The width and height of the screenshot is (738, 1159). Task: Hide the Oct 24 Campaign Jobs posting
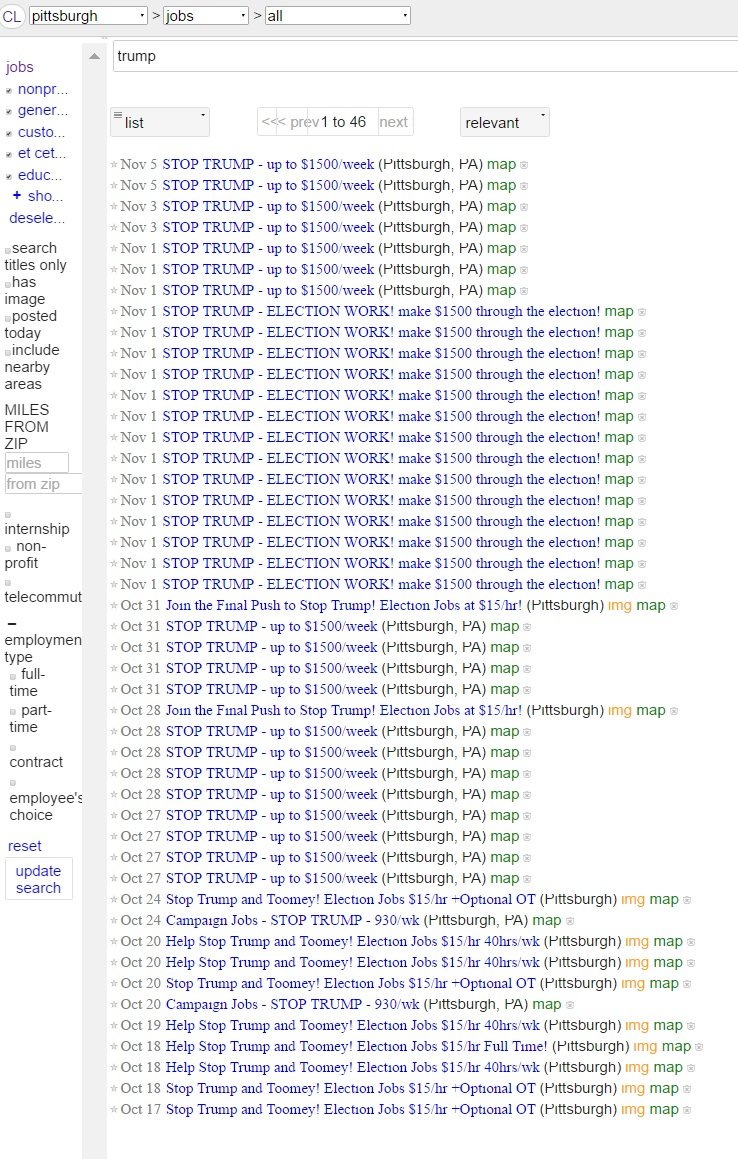tap(569, 921)
